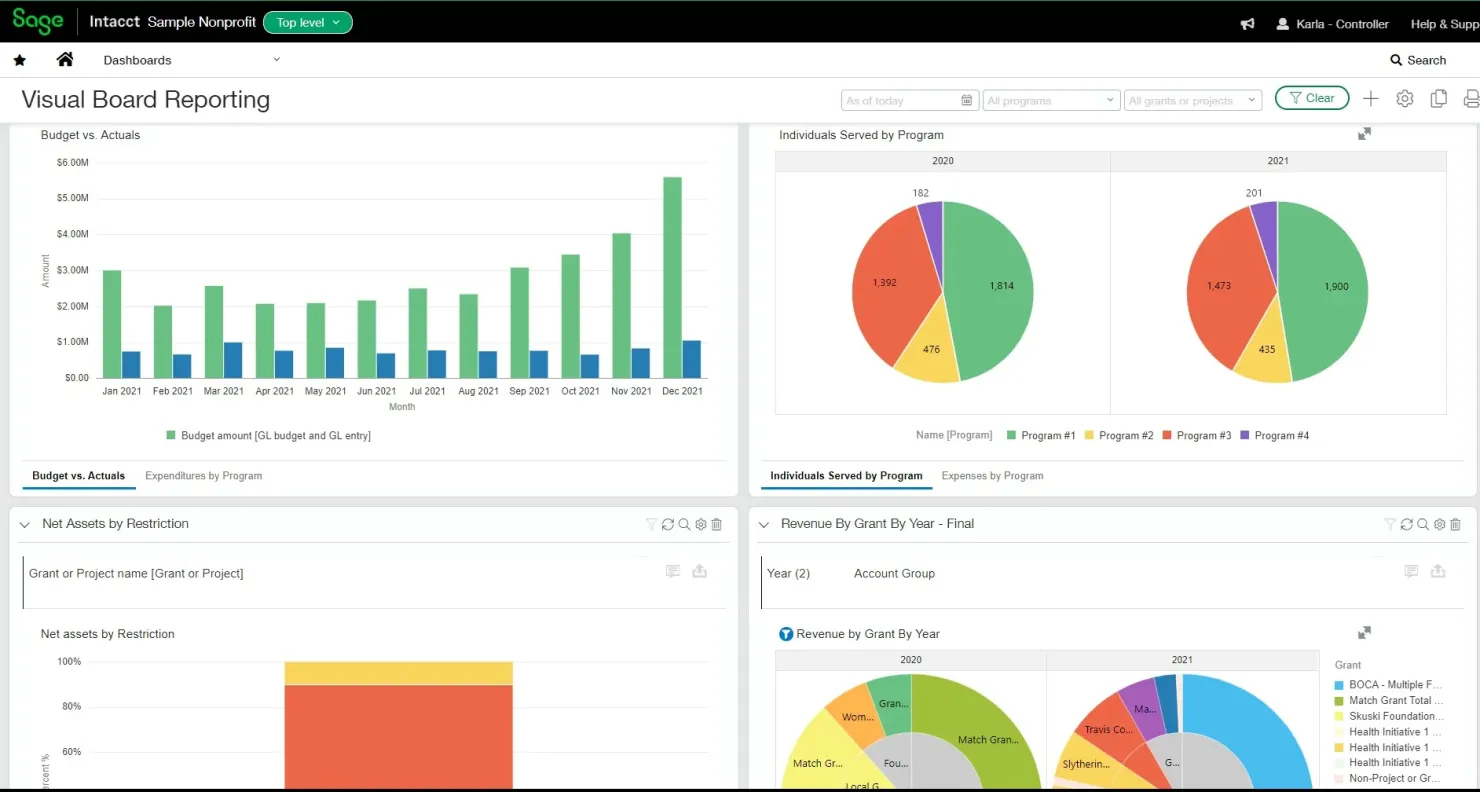
Task: Refresh the Net Assets by Restriction panel
Action: [668, 524]
